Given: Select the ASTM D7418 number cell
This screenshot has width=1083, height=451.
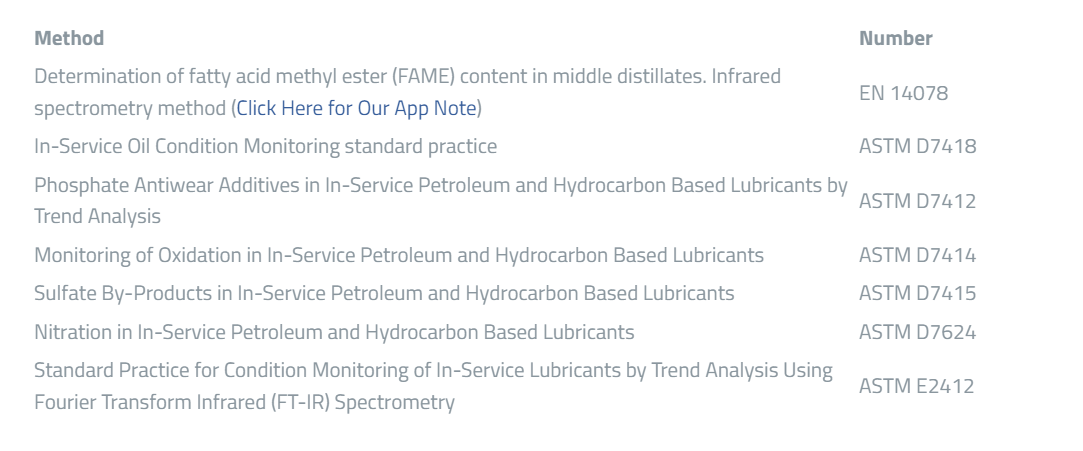Looking at the screenshot, I should click(917, 147).
